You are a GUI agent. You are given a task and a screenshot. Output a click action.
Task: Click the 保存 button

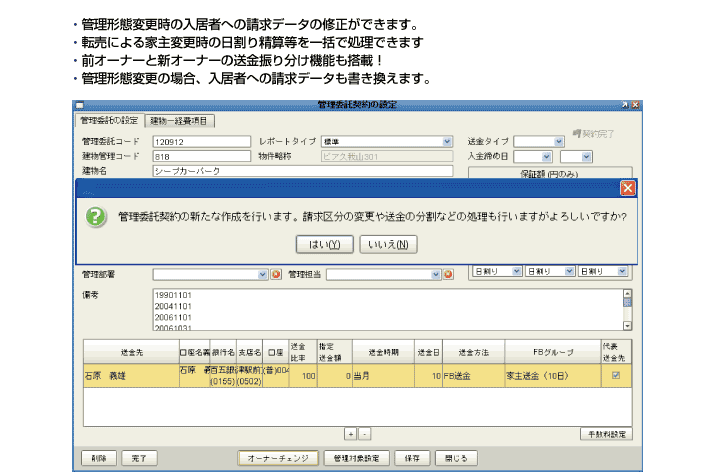tap(412, 458)
